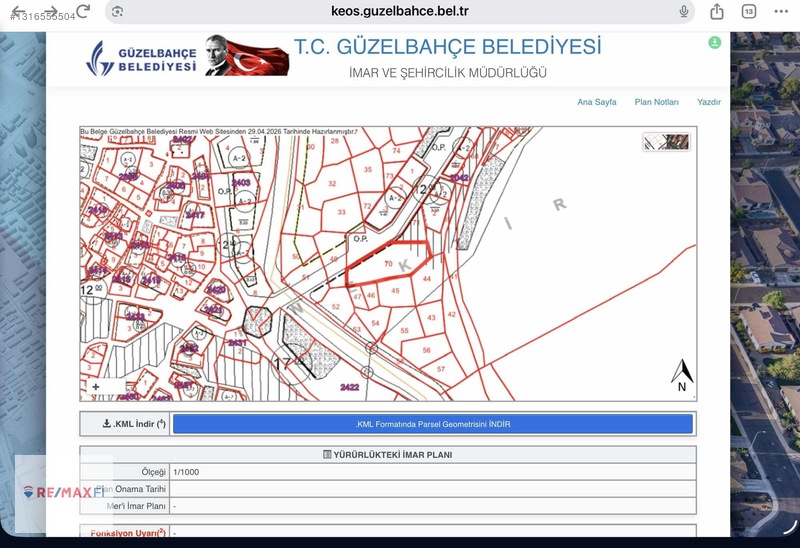Click the Ölçeği row label
Viewport: 800px width, 548px height.
click(153, 472)
